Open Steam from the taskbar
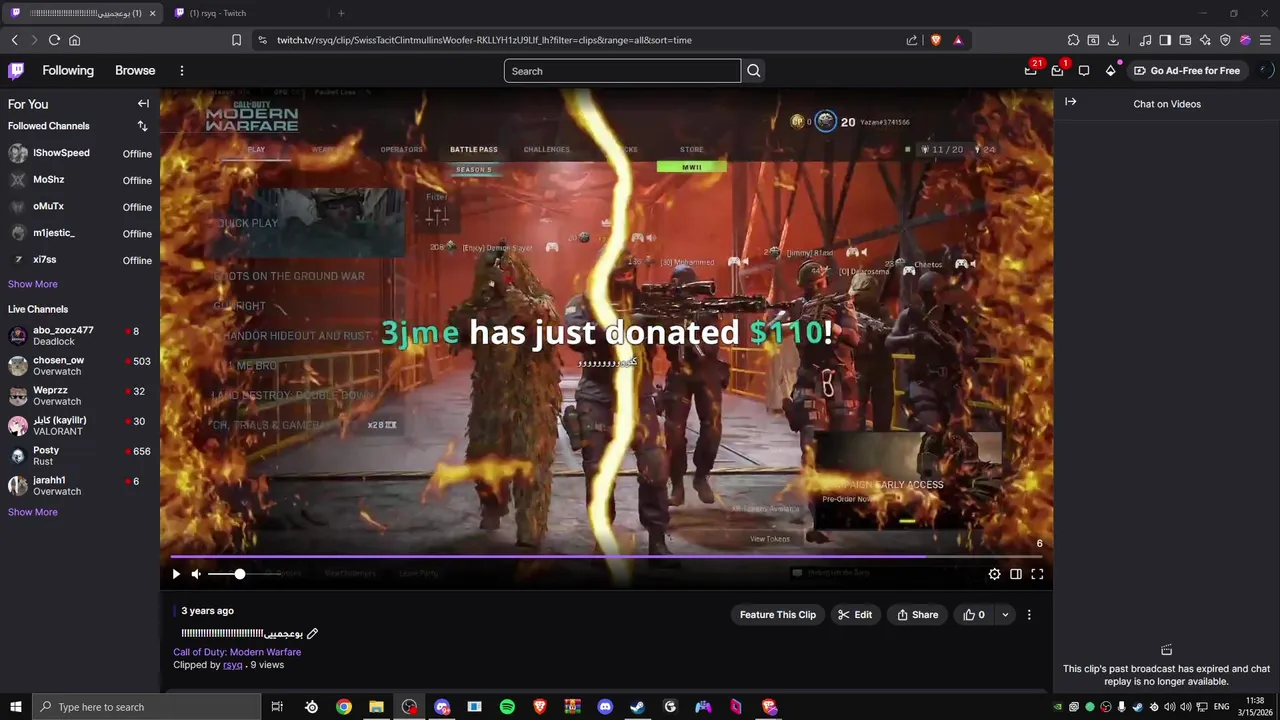This screenshot has height=720, width=1280. [637, 707]
